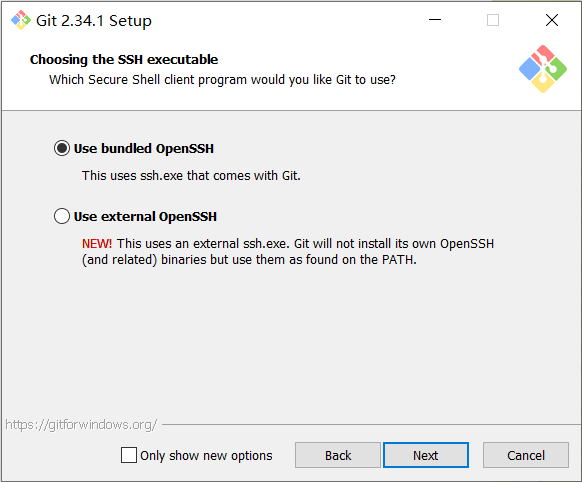The height and width of the screenshot is (482, 582).
Task: Open the https://gitforwindows.org/ link
Action: point(81,424)
